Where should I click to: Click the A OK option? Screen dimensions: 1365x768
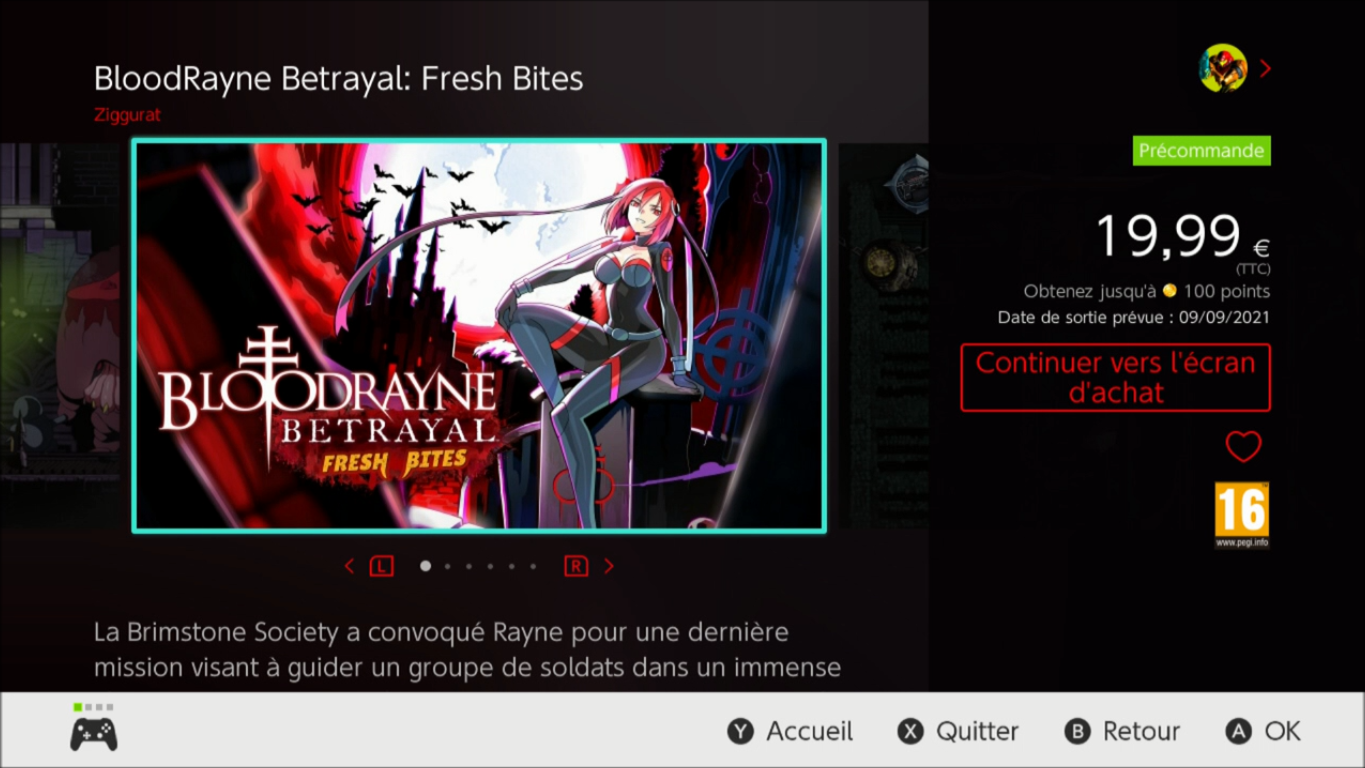(x=1263, y=731)
